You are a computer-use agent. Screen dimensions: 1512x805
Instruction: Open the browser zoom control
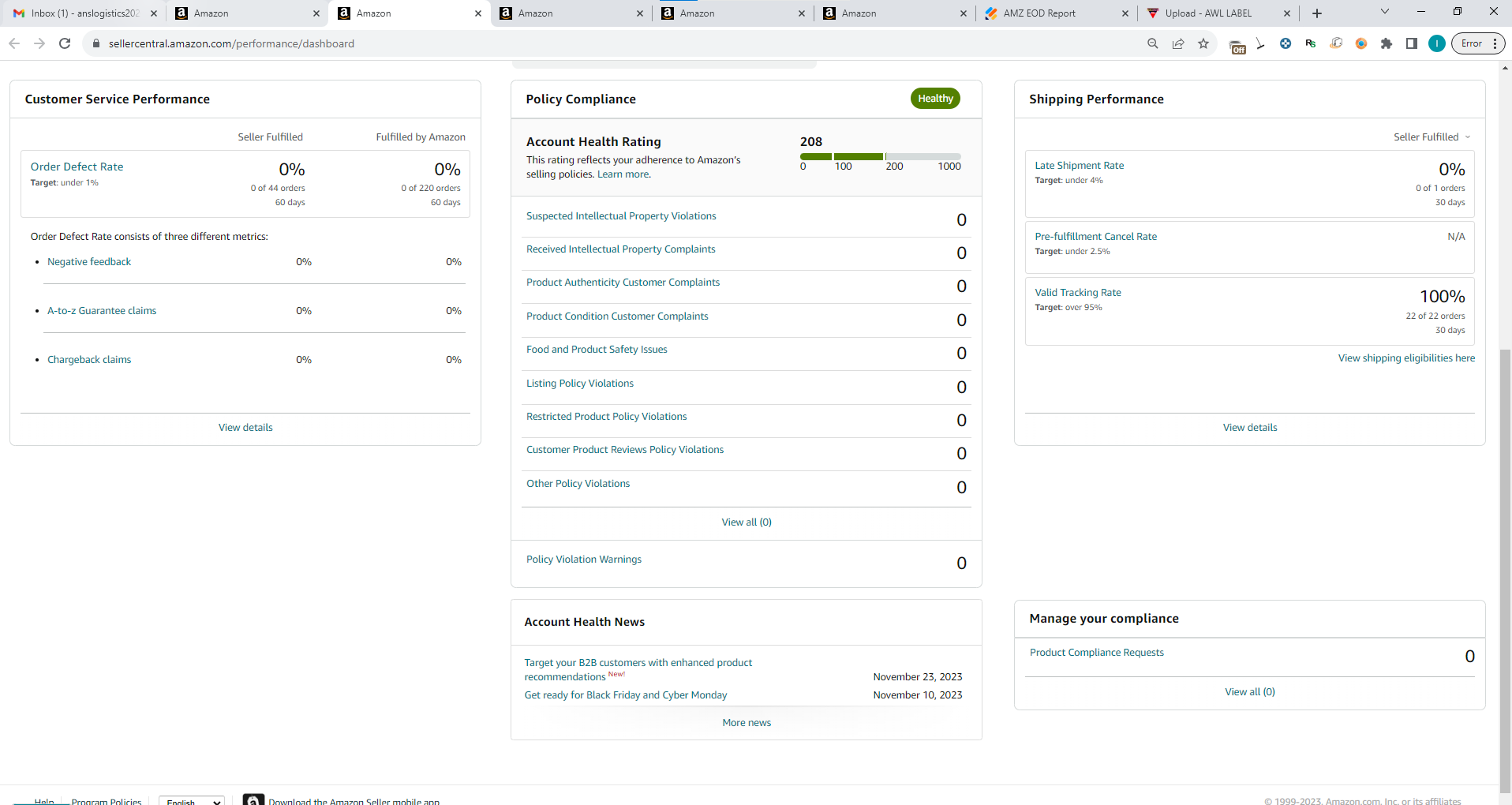point(1153,43)
